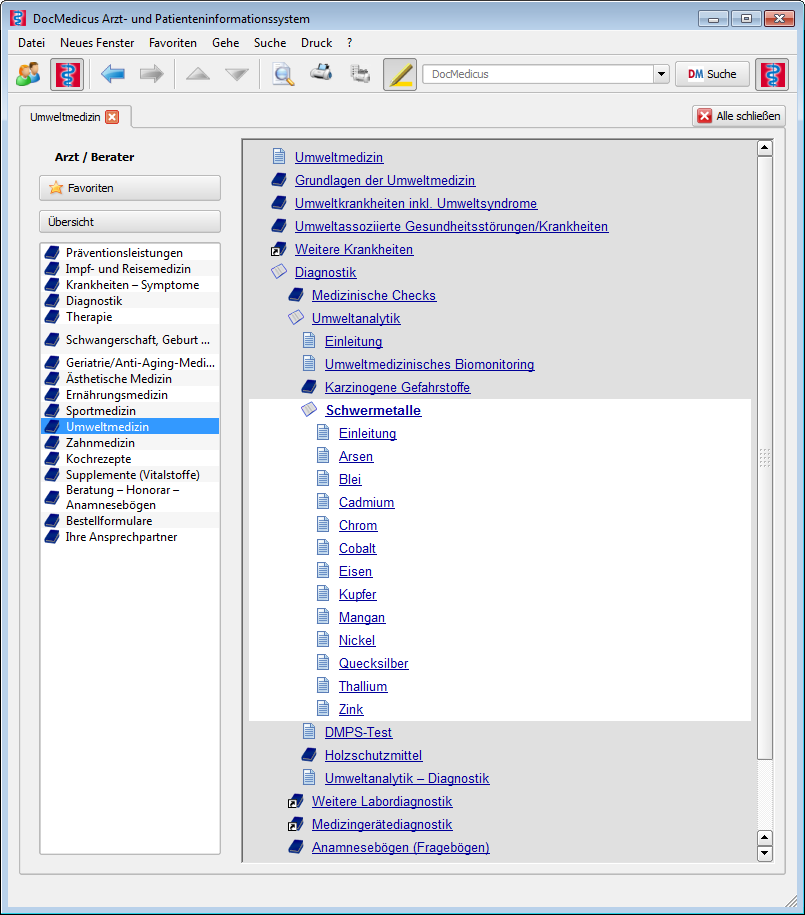Collapse Diagnostik via its open-book icon
Screen dimensions: 805x915
pos(279,271)
